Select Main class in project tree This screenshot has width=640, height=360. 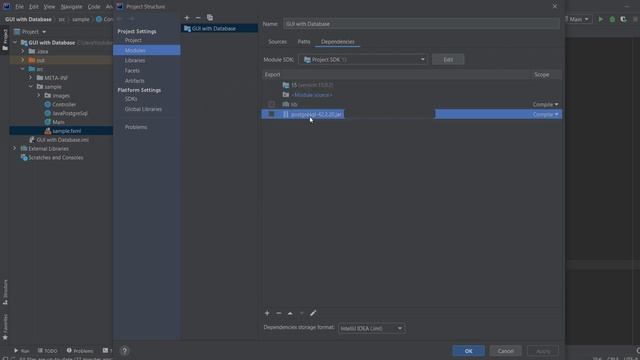coord(58,122)
